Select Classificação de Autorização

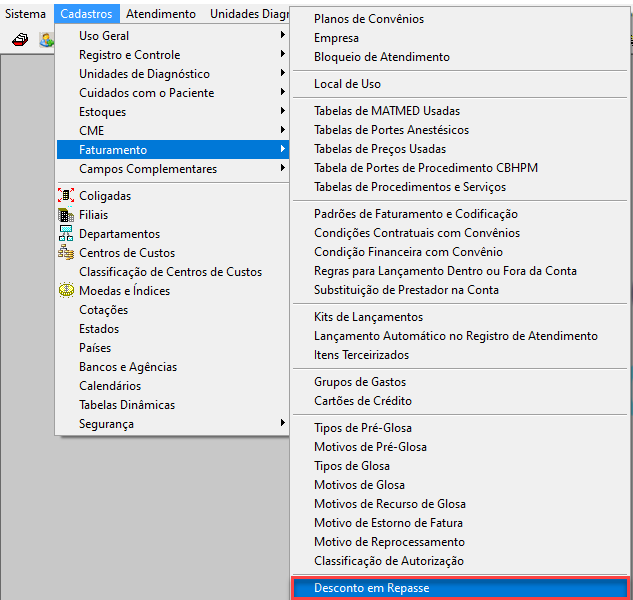460,561
